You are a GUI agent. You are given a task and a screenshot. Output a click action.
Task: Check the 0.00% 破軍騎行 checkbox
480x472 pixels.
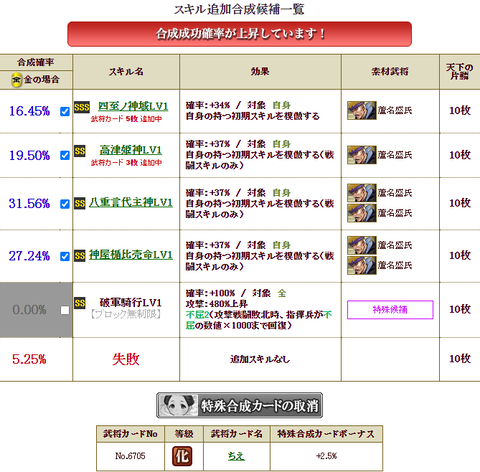[65, 310]
